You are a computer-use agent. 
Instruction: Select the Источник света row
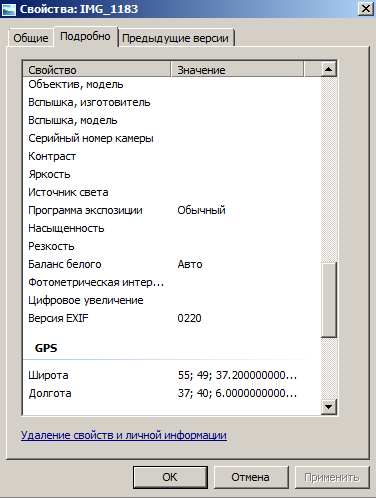(172, 192)
